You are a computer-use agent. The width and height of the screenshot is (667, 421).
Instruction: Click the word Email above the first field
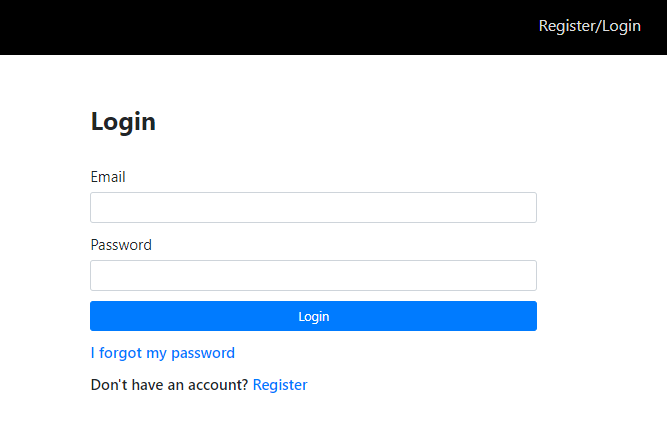tap(108, 177)
